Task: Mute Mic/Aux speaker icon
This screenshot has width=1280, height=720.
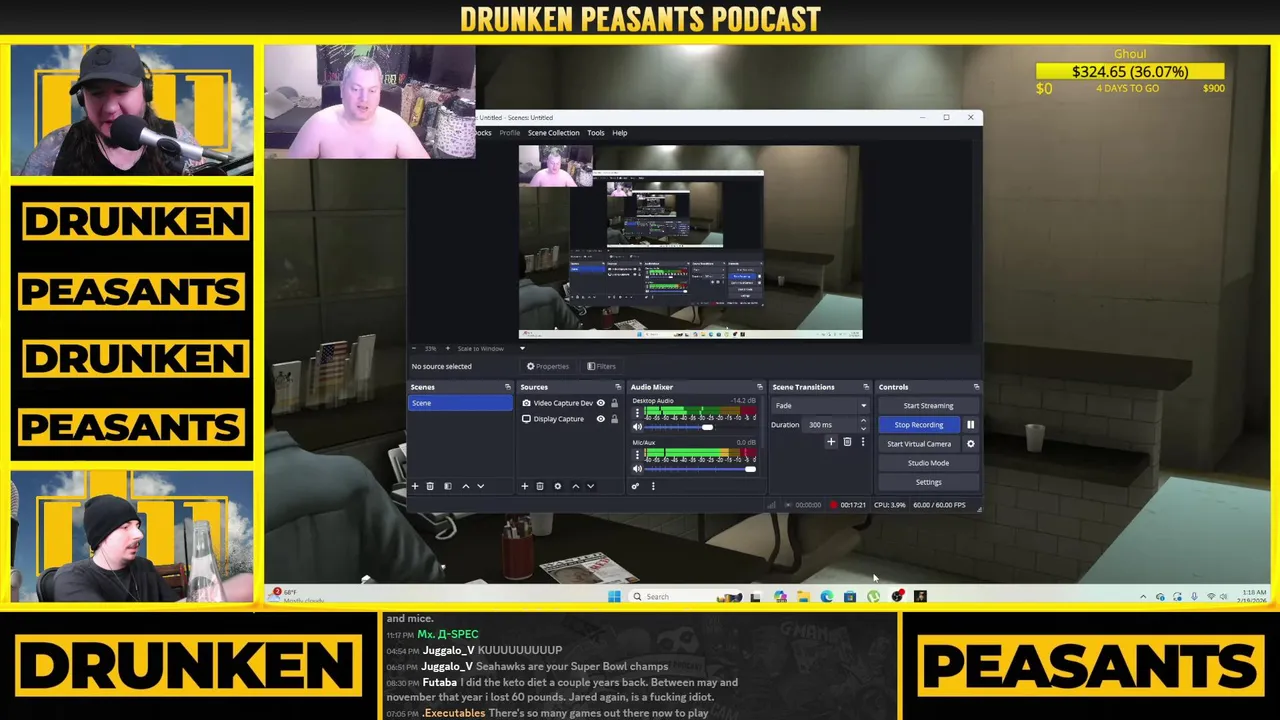Action: click(x=637, y=469)
